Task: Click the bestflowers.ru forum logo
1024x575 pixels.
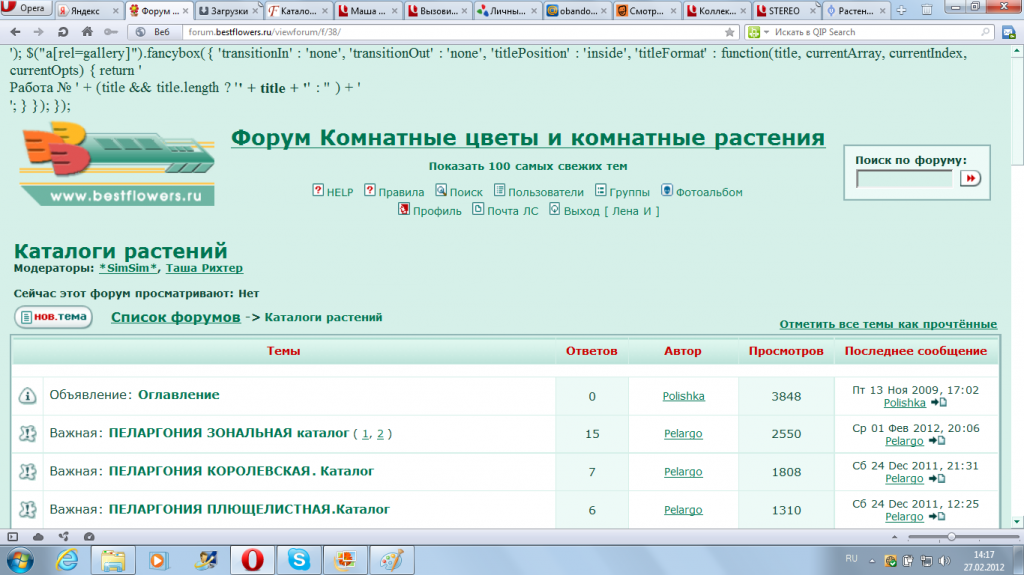Action: click(117, 161)
